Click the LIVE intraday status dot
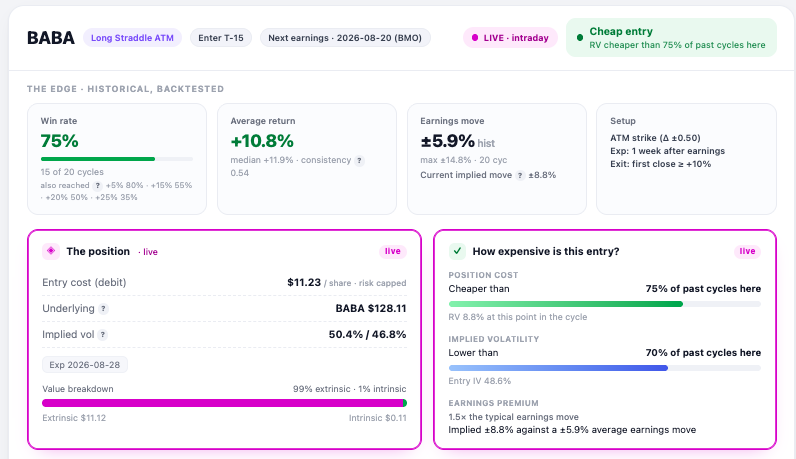This screenshot has width=796, height=459. pyautogui.click(x=475, y=38)
